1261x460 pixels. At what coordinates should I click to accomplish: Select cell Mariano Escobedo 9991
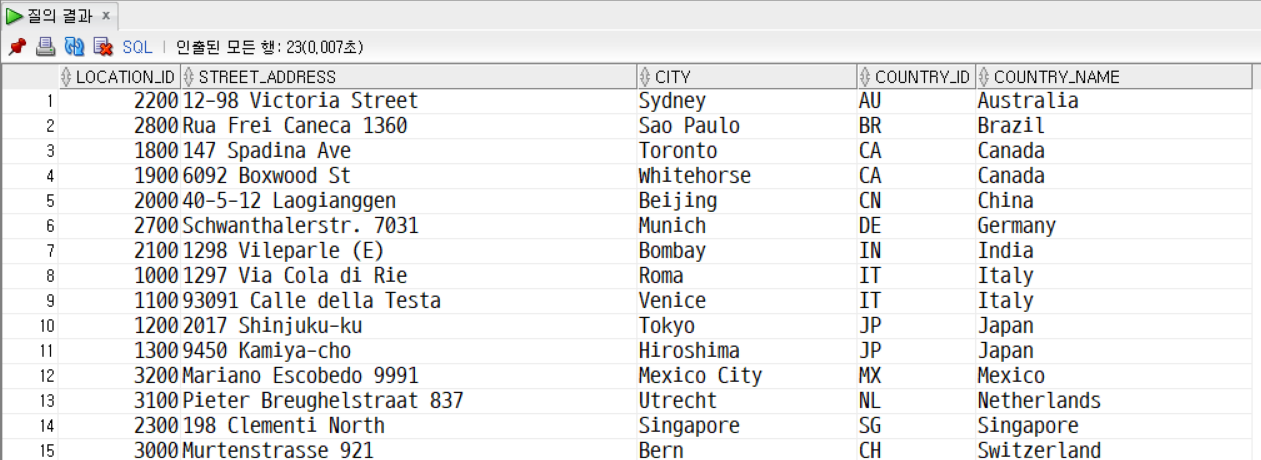click(408, 376)
